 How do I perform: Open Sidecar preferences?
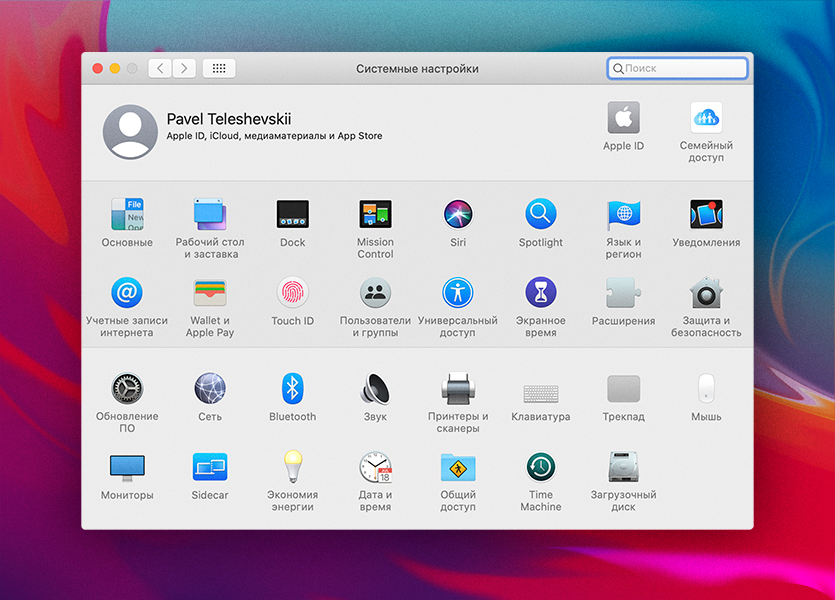click(x=209, y=468)
